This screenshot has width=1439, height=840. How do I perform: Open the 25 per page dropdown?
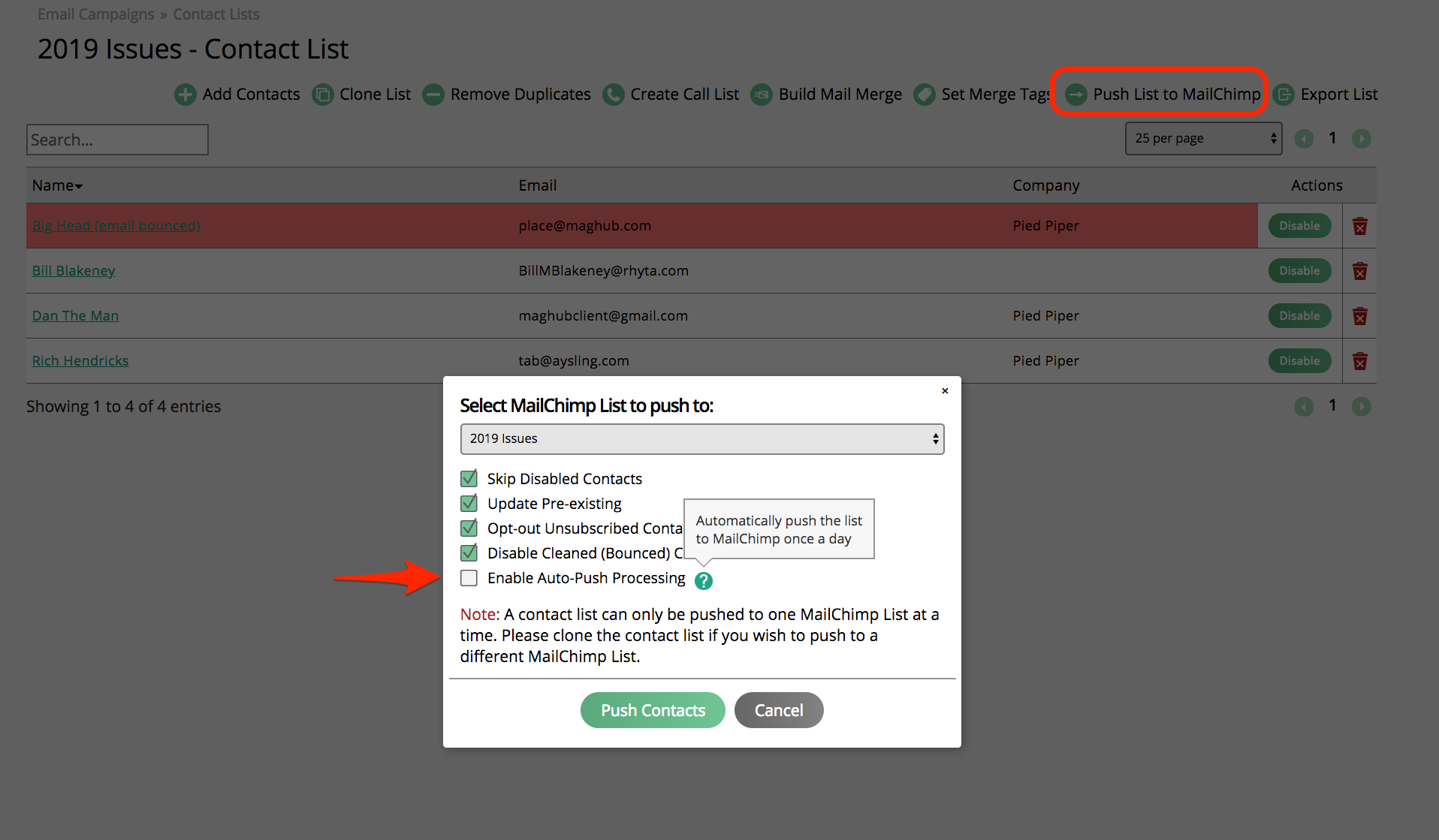click(x=1204, y=139)
